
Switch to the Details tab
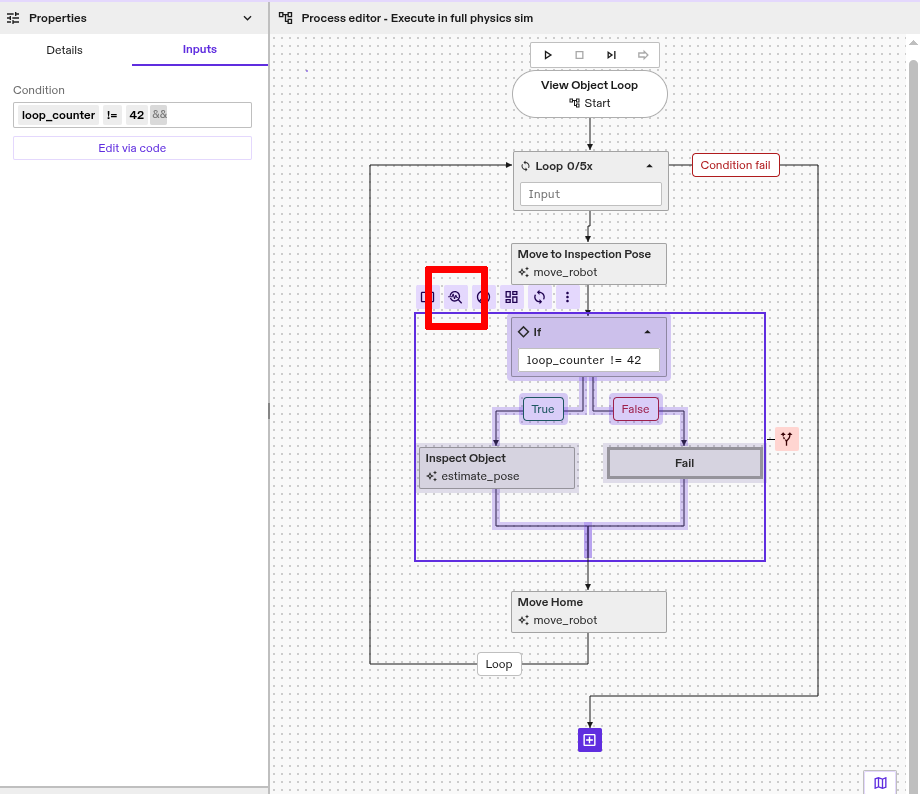pyautogui.click(x=65, y=50)
